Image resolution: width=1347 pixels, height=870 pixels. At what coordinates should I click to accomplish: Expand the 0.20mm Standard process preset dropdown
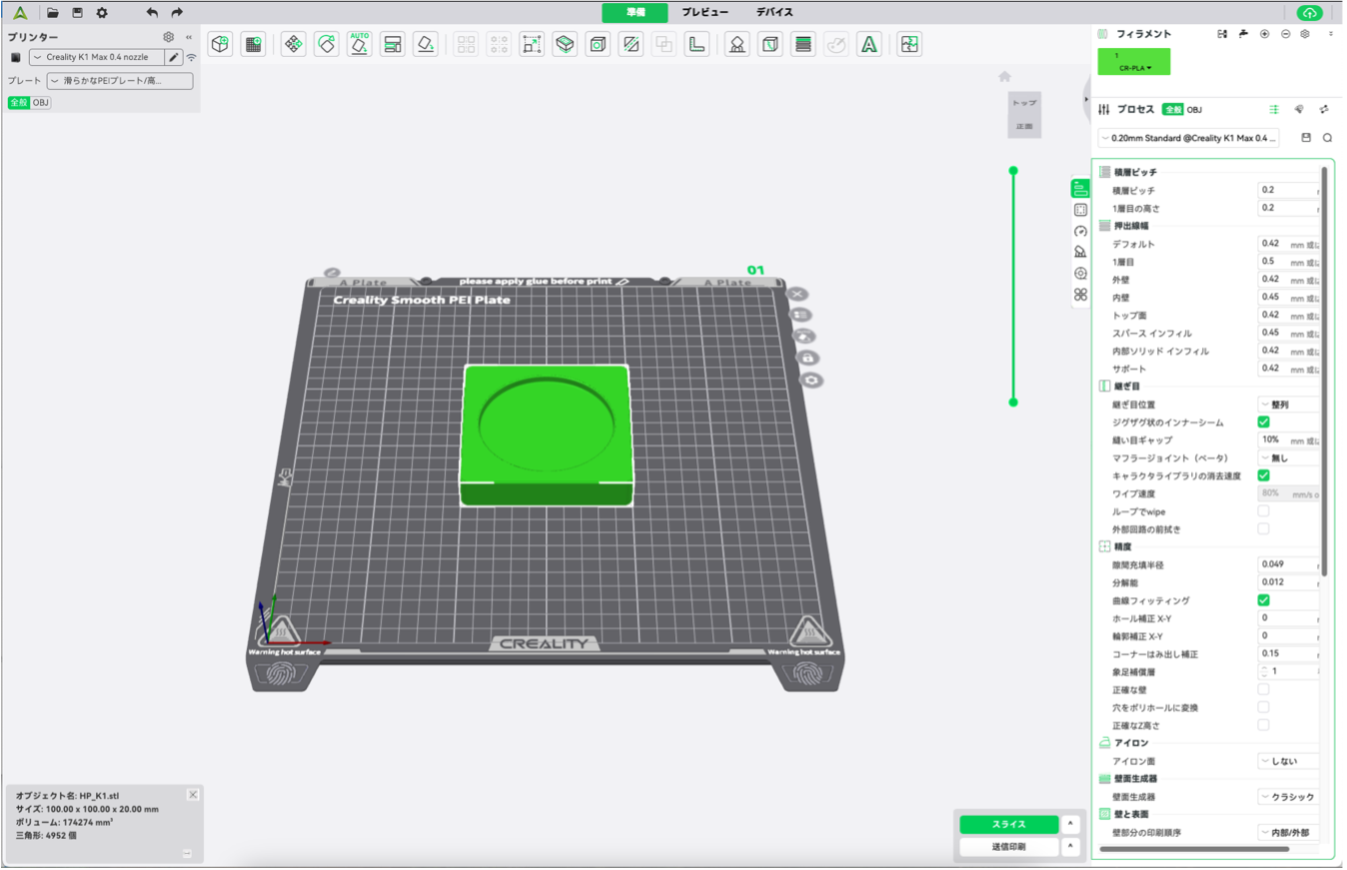click(1188, 138)
